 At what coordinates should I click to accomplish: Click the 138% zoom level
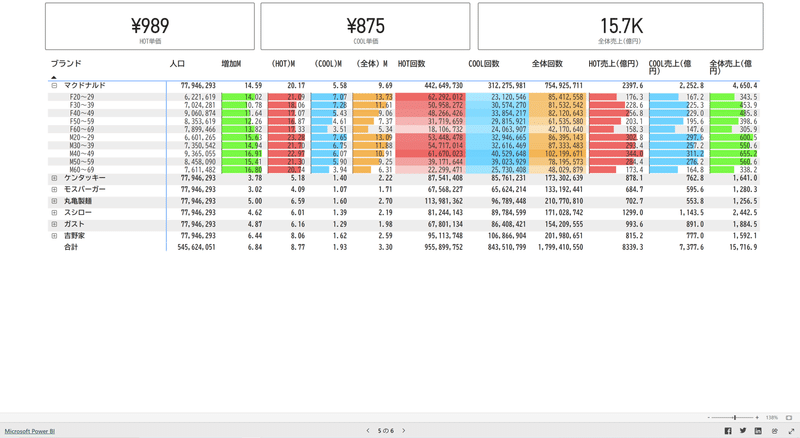(771, 418)
